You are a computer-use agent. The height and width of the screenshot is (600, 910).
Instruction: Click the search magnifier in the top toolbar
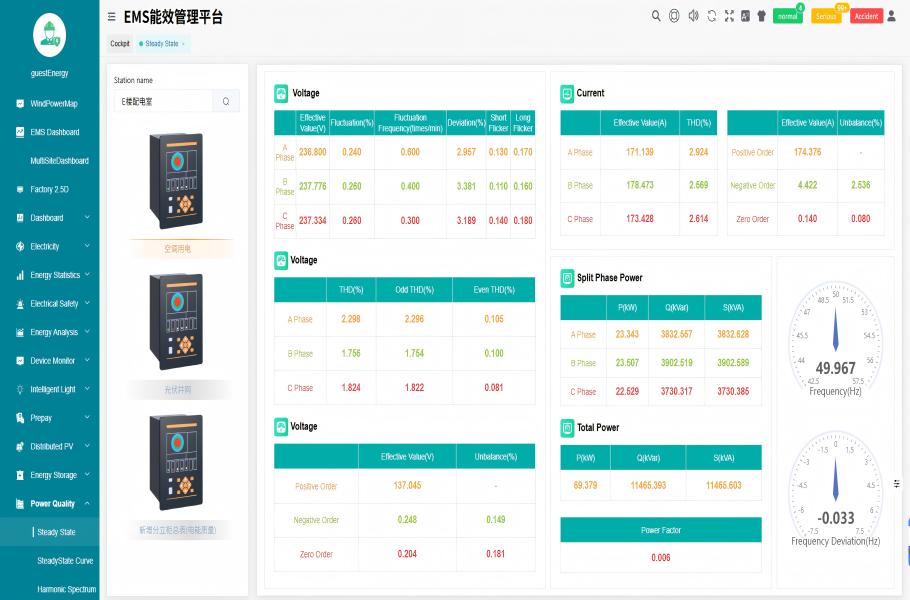(x=656, y=16)
